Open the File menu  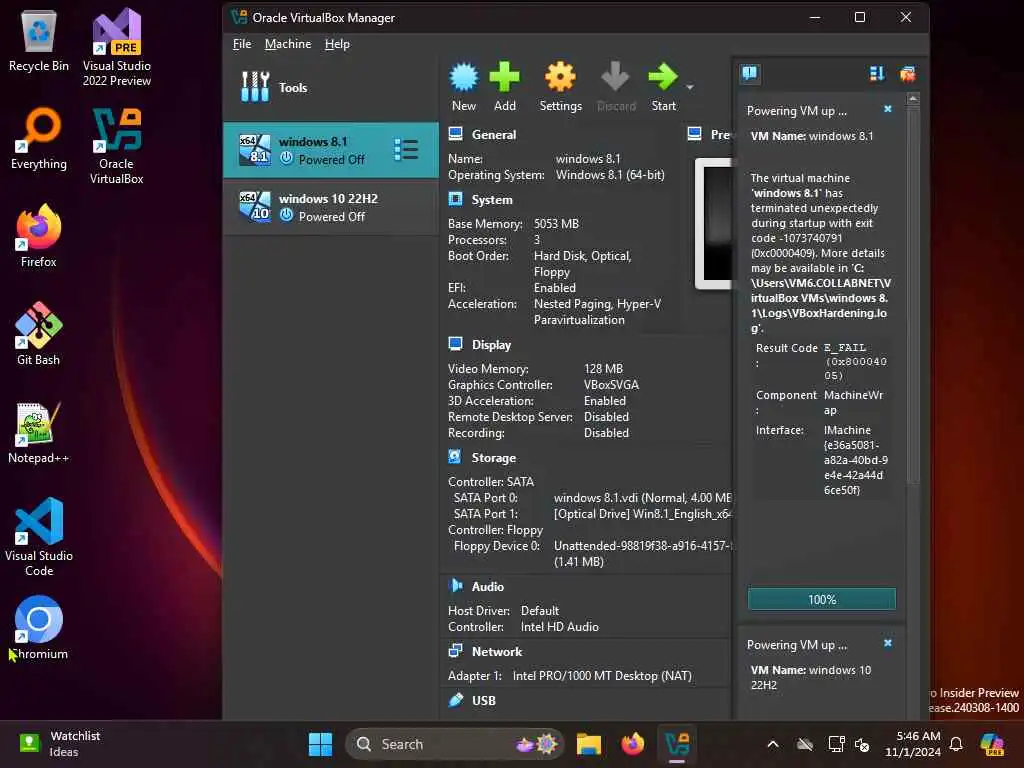242,44
